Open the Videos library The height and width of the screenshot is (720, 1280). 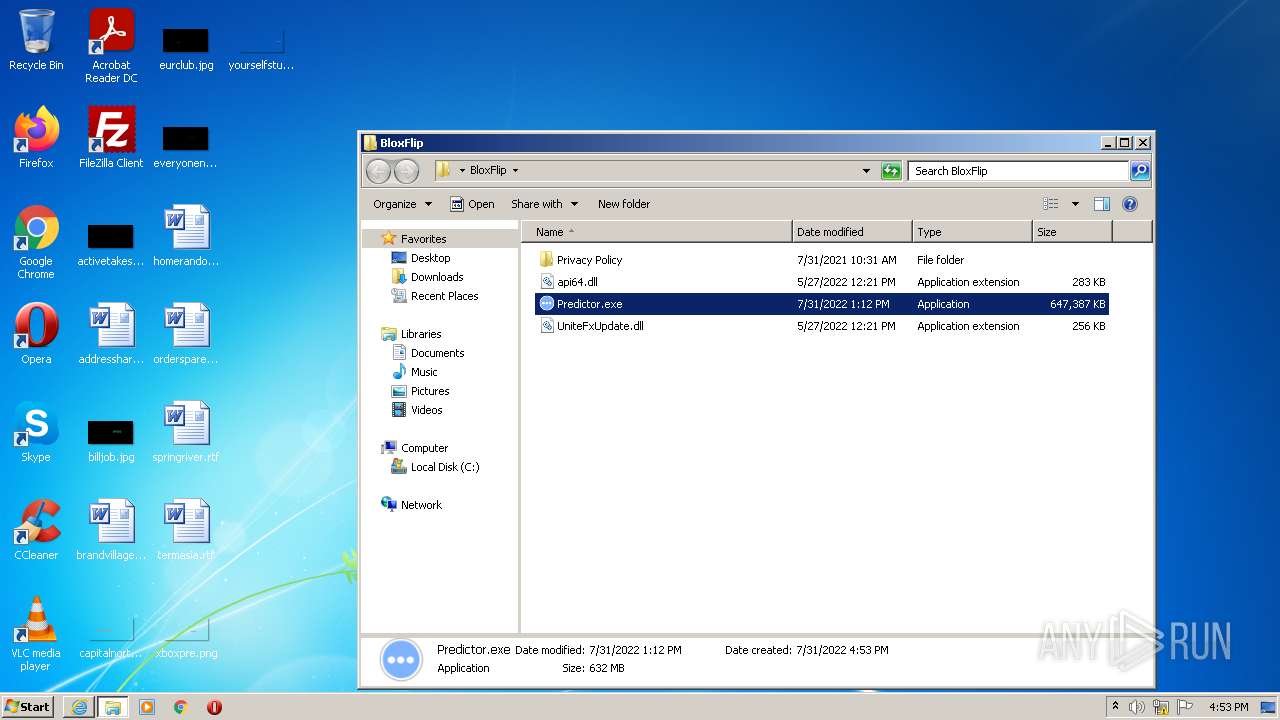[426, 410]
